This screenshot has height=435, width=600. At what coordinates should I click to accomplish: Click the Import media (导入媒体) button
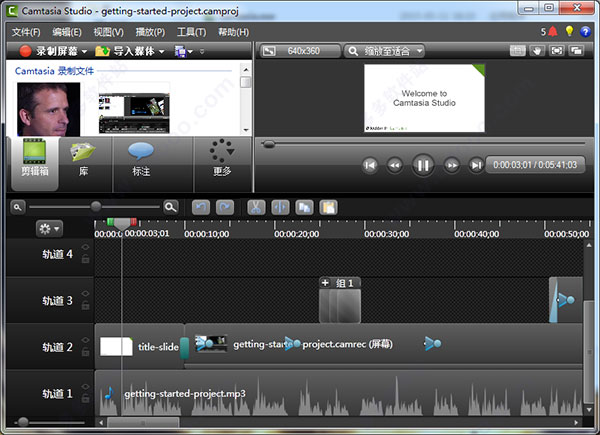(x=125, y=51)
